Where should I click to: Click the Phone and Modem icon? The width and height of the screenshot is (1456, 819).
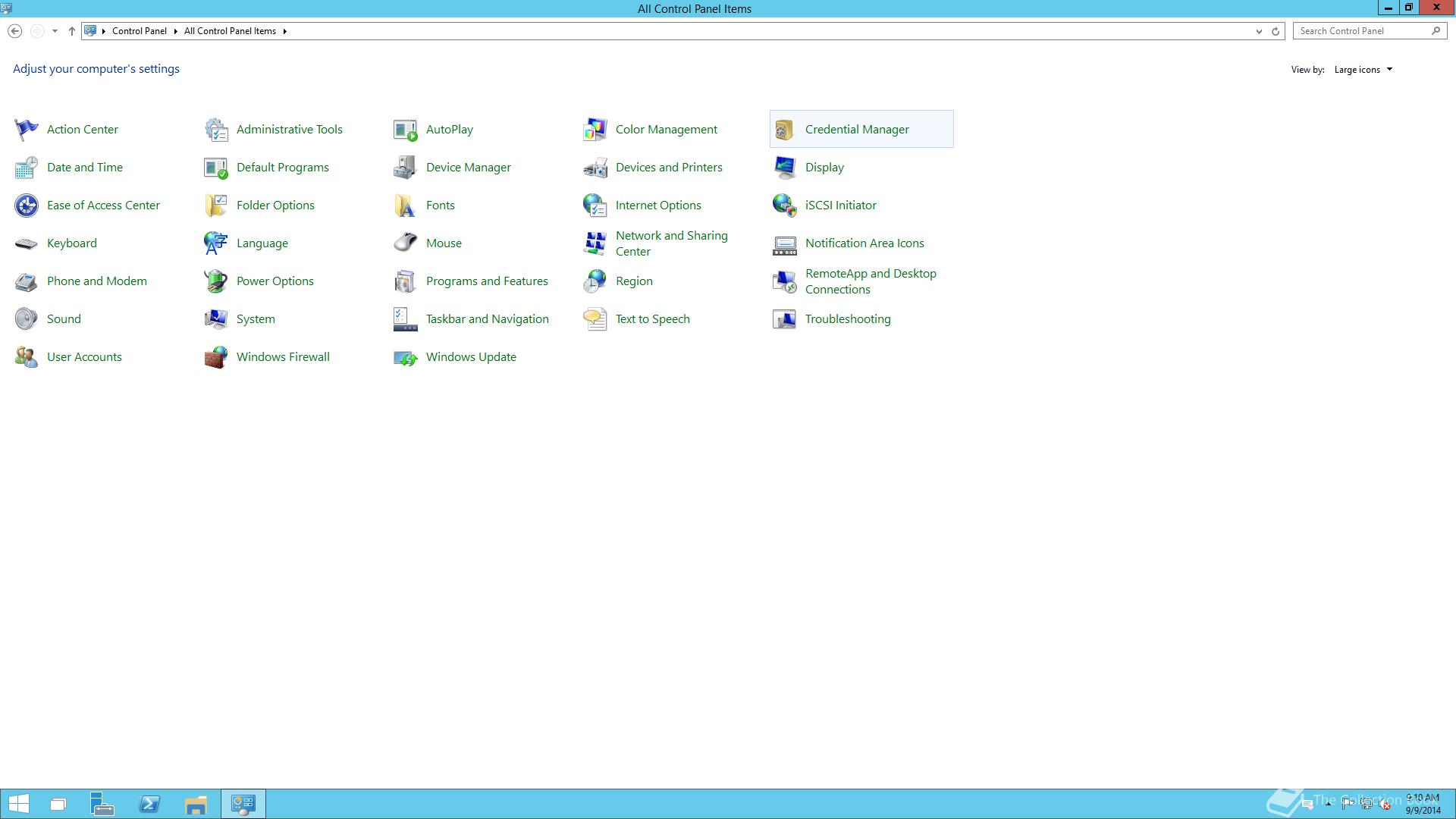tap(26, 281)
